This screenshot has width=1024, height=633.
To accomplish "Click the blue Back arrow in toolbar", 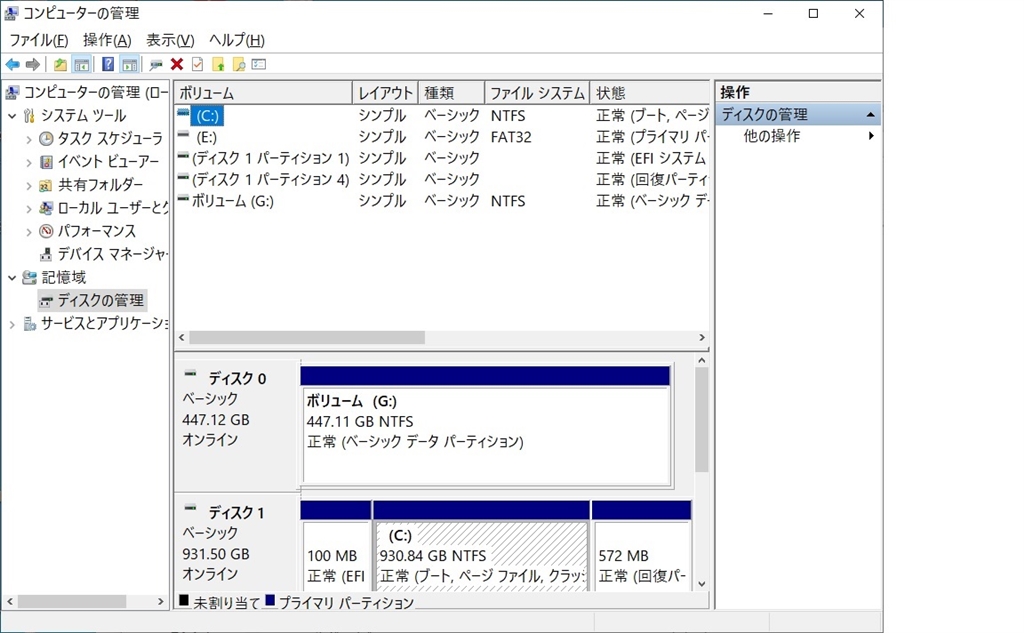I will (x=12, y=64).
